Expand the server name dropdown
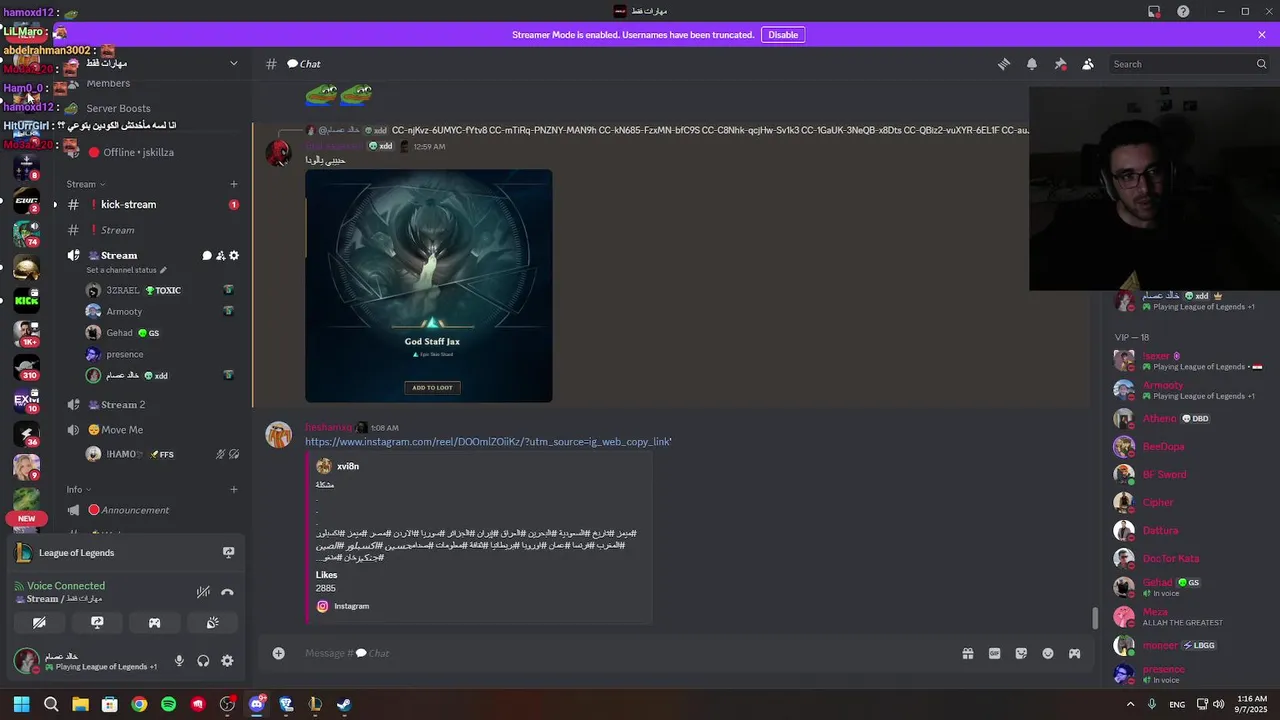The image size is (1280, 720). click(x=233, y=63)
